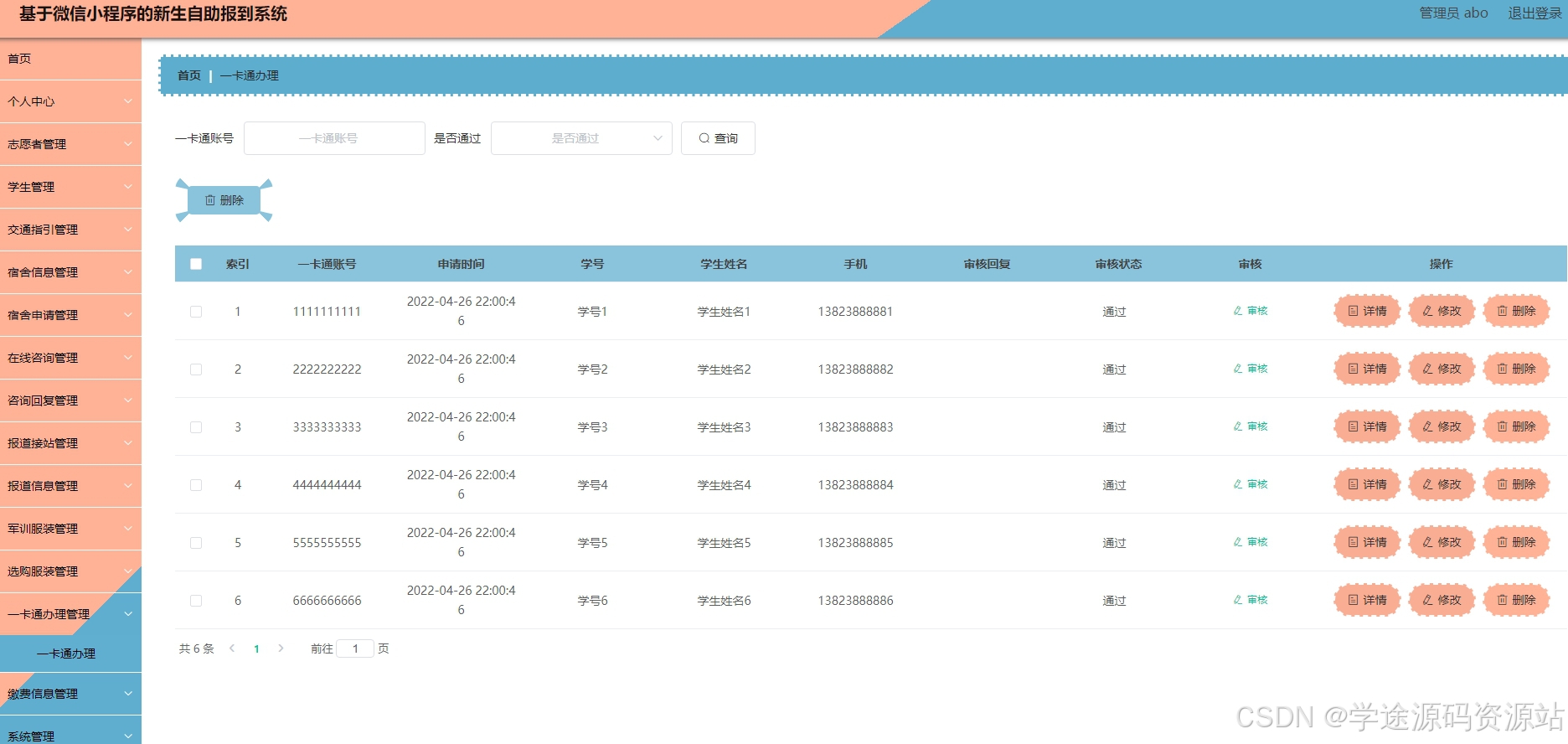
Task: Open 审核 for row 学号2
Action: [x=1251, y=369]
